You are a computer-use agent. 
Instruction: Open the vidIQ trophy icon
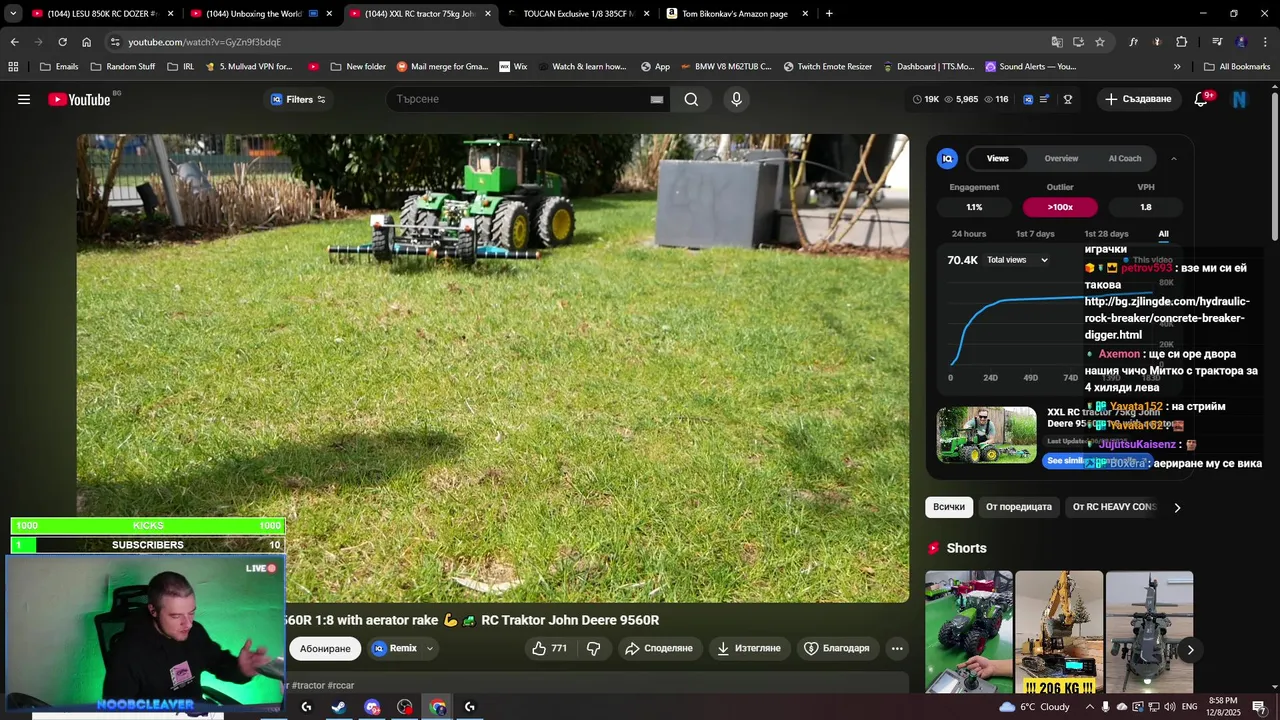[1068, 99]
